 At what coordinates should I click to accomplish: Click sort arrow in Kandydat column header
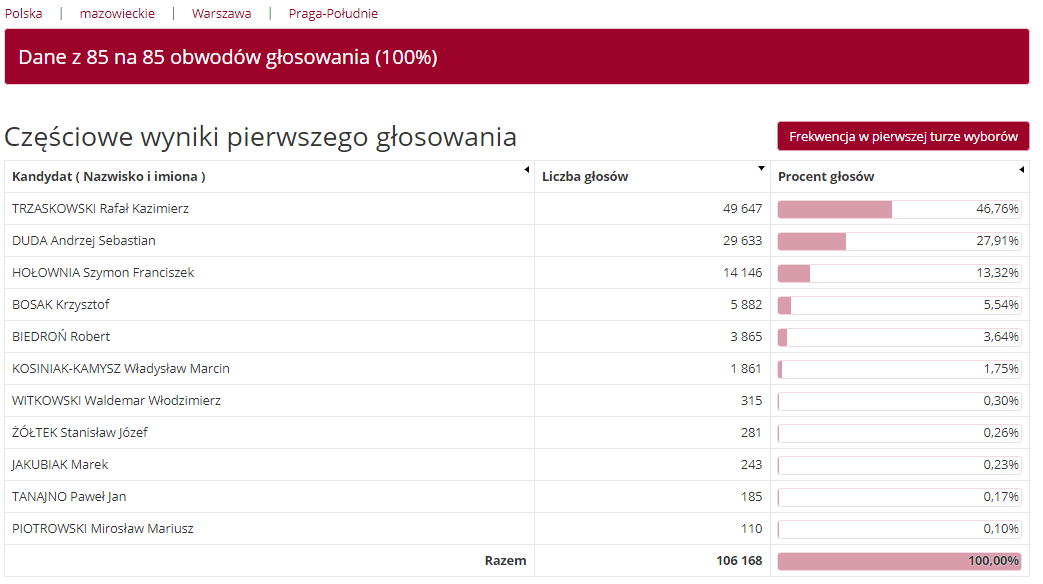[526, 170]
